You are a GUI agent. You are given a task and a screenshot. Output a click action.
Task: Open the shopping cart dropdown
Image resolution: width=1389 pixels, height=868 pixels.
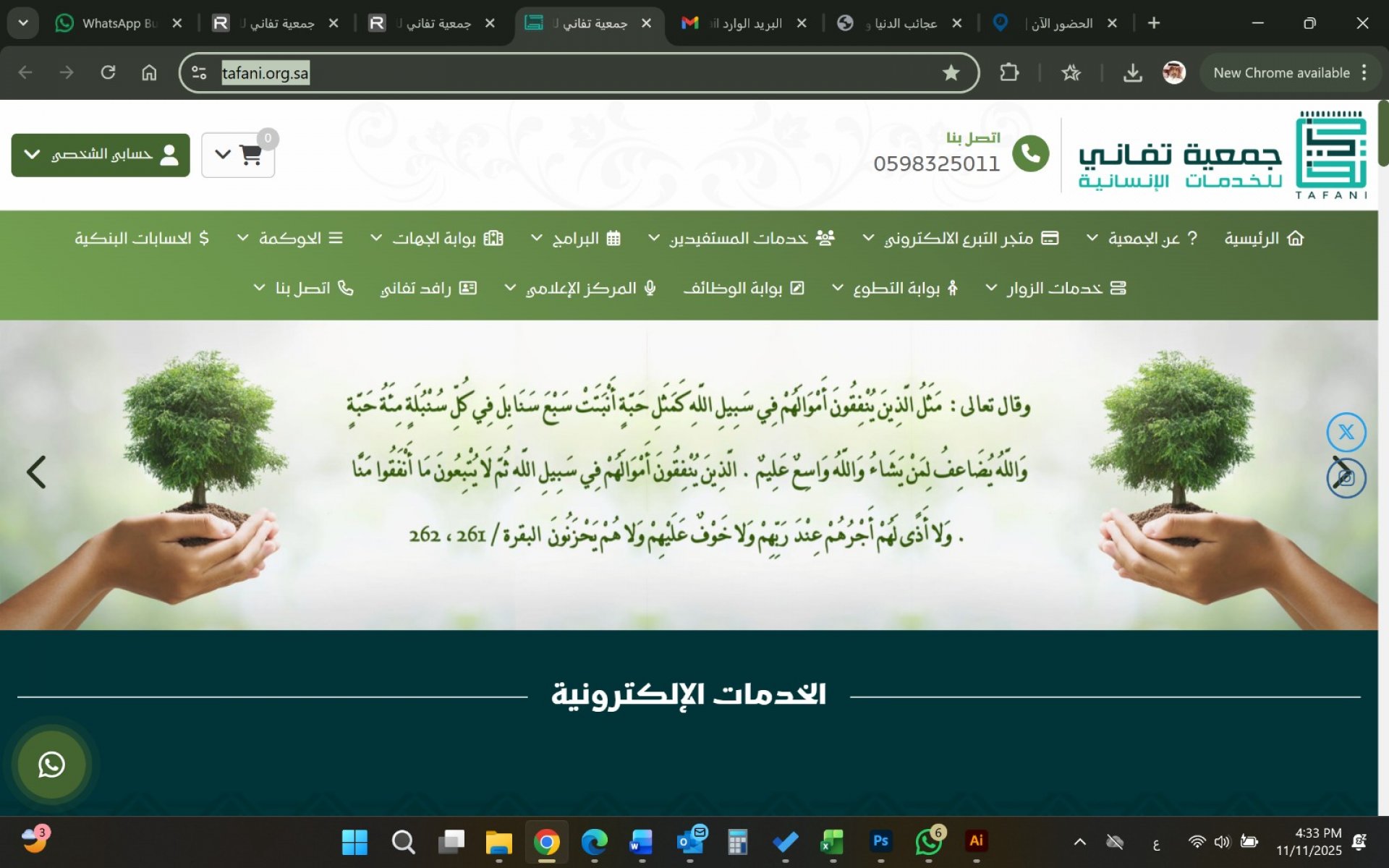pos(238,155)
